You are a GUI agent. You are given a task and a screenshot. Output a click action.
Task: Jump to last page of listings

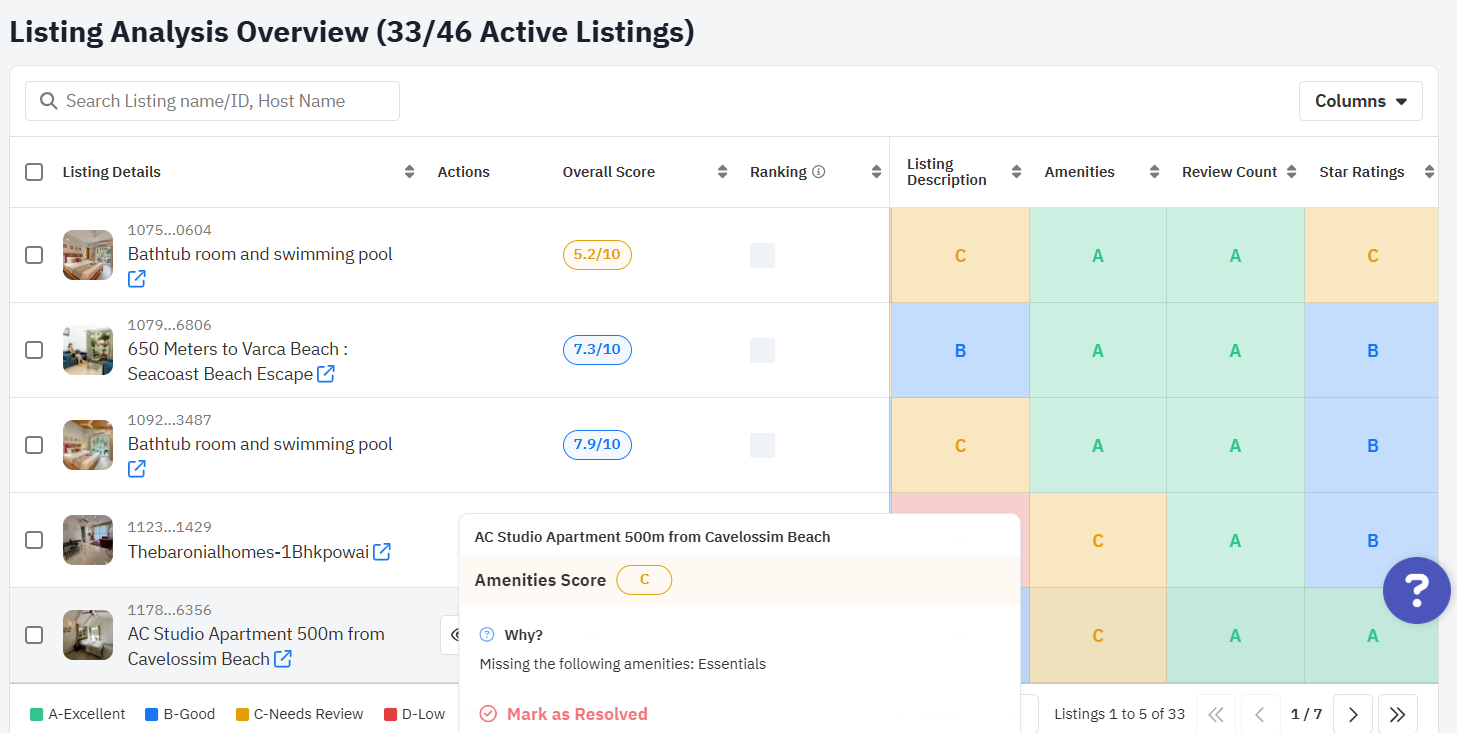[x=1397, y=714]
